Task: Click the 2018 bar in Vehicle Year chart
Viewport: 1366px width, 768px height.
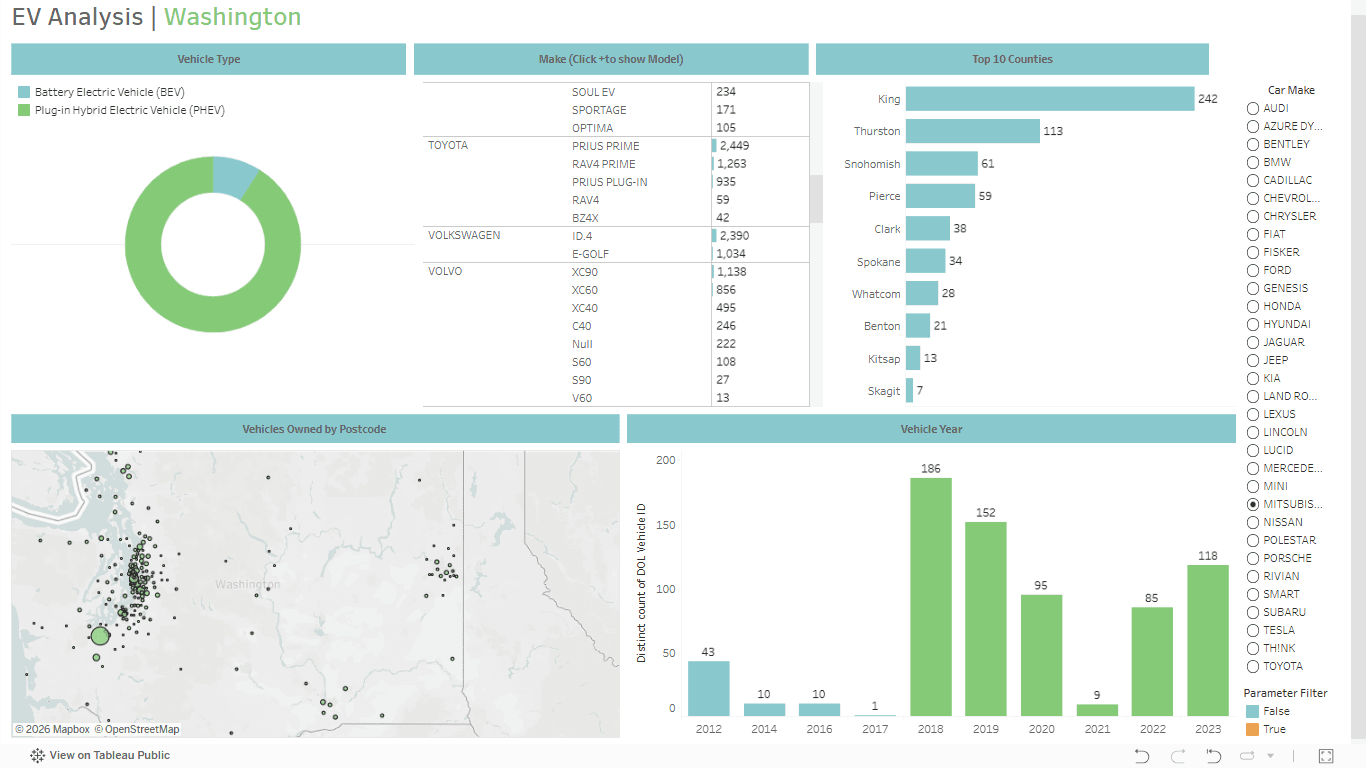Action: 931,597
